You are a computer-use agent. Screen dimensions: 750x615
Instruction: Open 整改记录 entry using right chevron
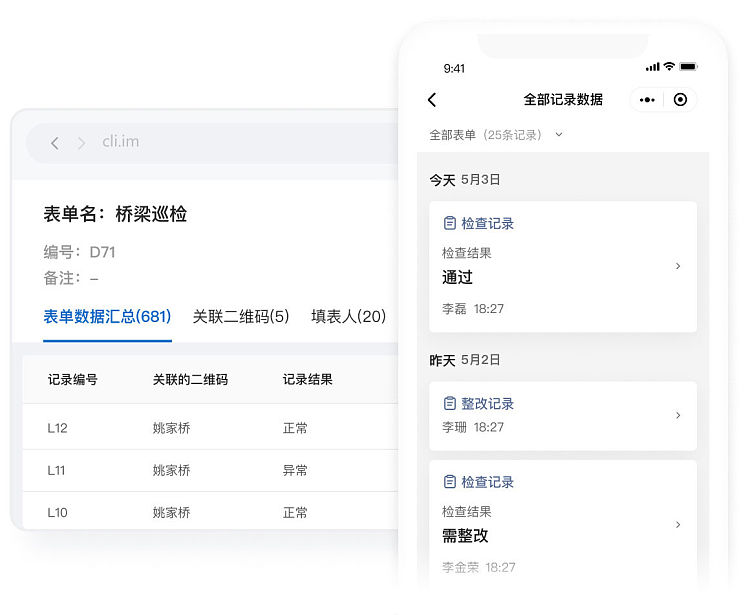(x=678, y=415)
